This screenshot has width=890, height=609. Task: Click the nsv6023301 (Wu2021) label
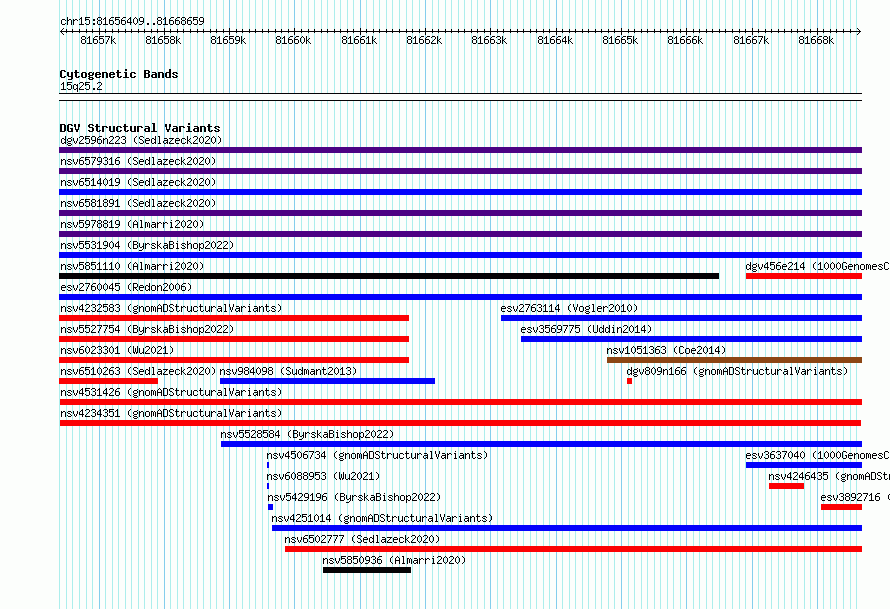pos(117,350)
